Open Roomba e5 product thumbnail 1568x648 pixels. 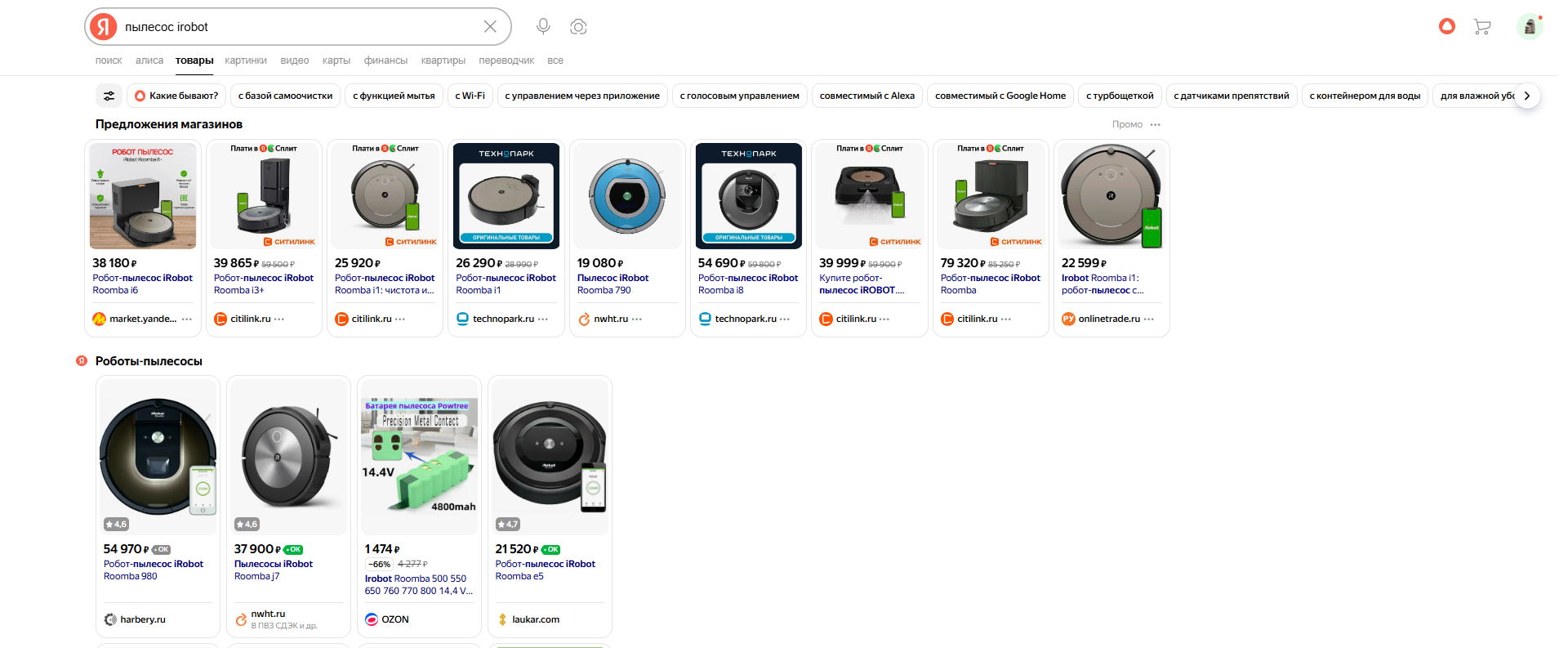550,457
